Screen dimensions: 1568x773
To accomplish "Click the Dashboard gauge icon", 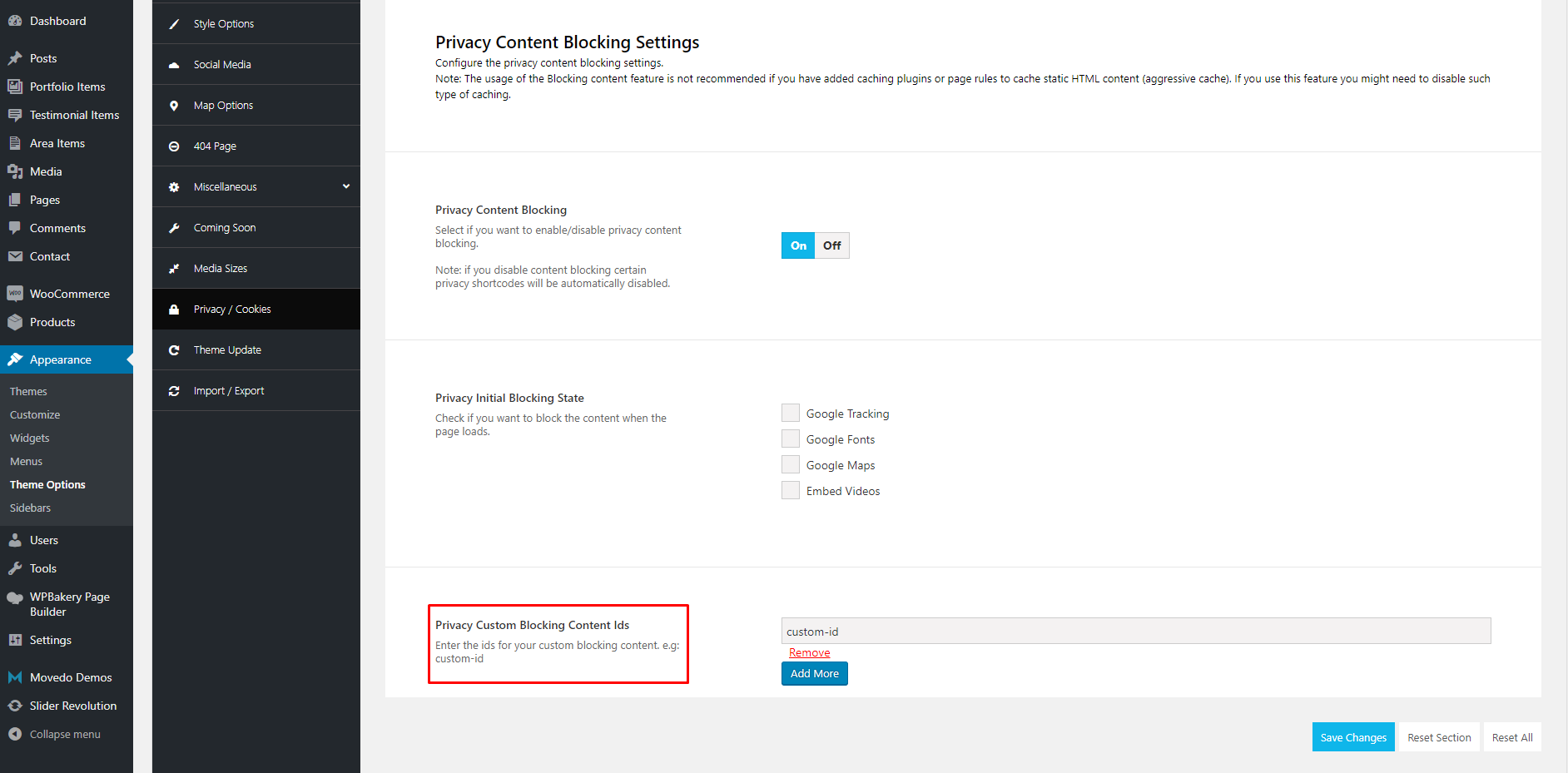I will (x=15, y=21).
